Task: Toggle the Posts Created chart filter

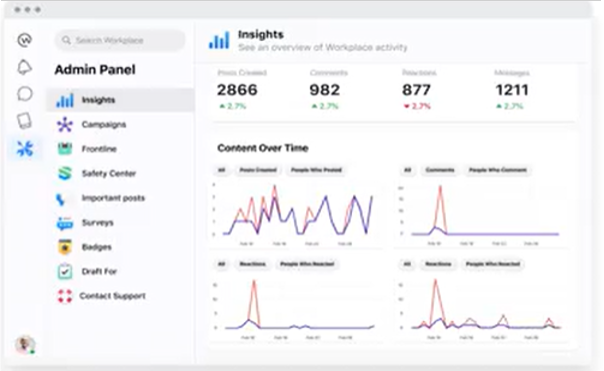Action: pos(258,170)
